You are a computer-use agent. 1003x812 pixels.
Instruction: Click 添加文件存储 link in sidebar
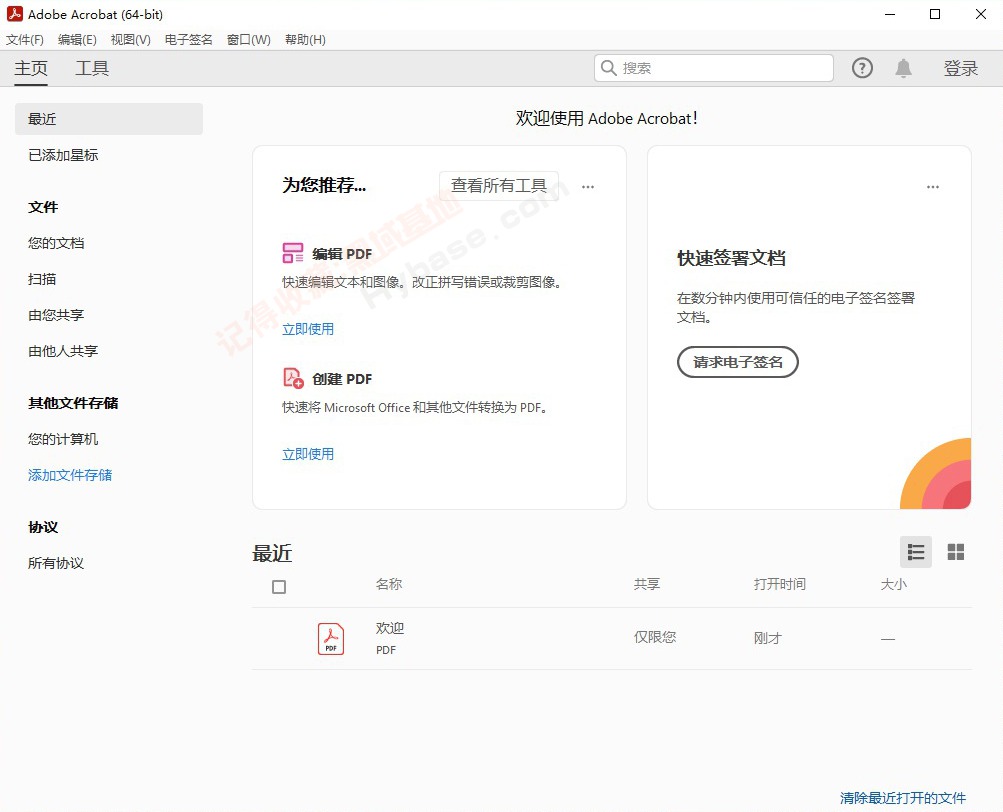point(70,475)
